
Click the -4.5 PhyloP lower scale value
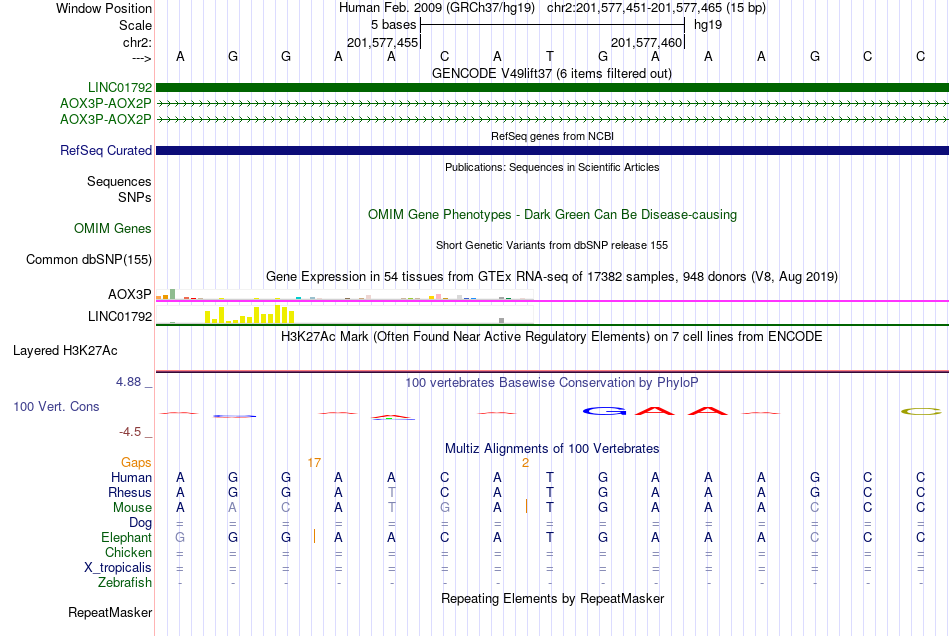tap(130, 432)
